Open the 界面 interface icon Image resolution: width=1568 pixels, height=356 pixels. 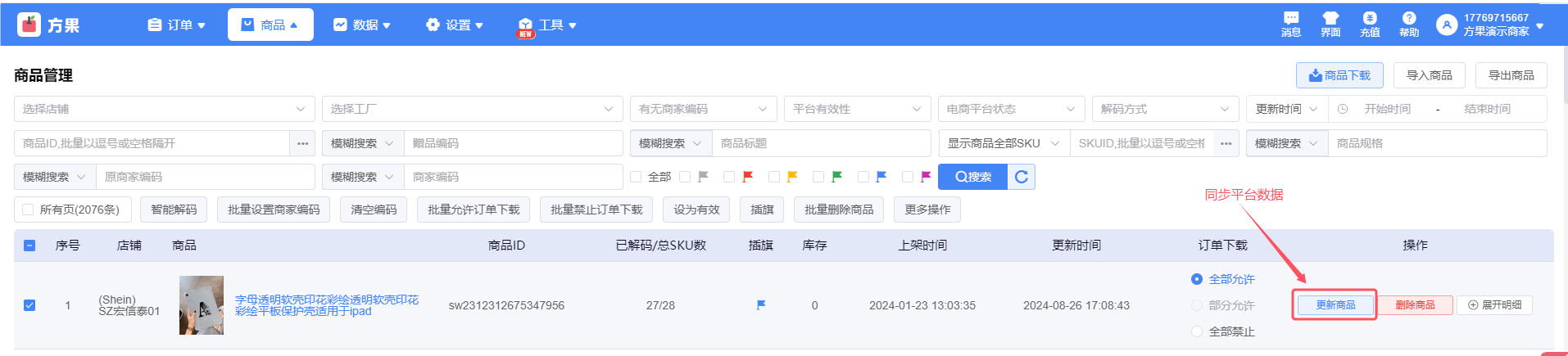[1330, 19]
